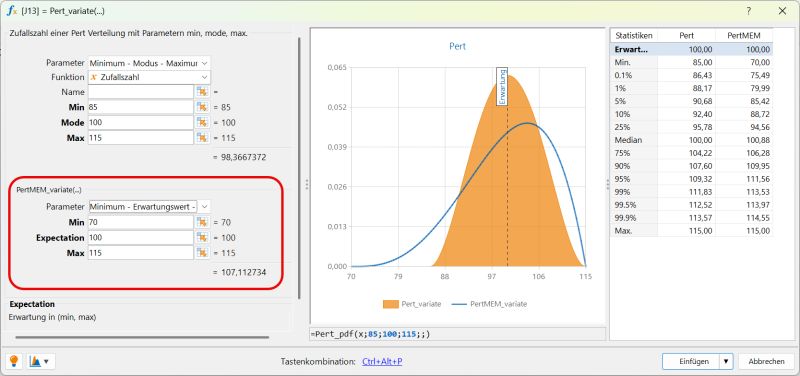
Task: Open the chart type icon menu
Action: (41, 361)
